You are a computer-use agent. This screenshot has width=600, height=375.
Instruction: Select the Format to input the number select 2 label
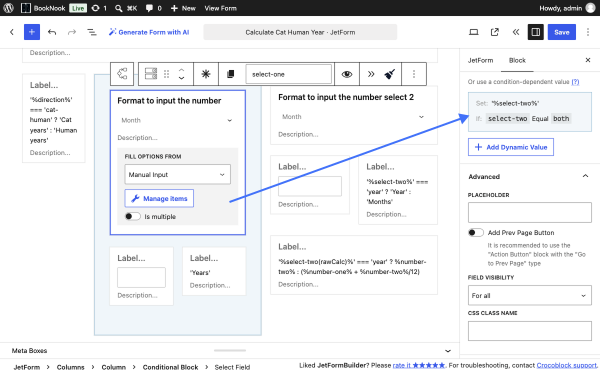[x=346, y=97]
